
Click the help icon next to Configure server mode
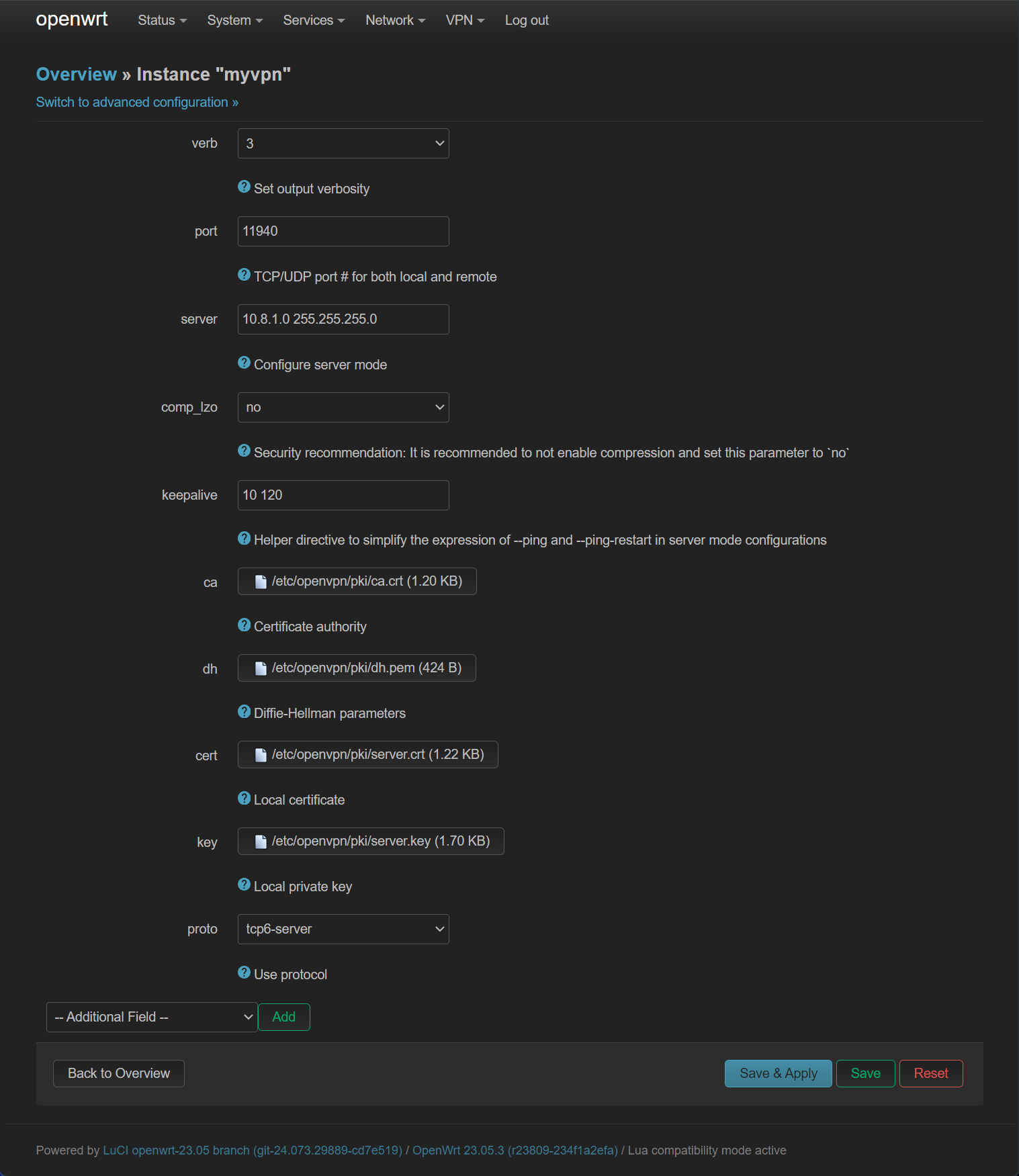244,363
